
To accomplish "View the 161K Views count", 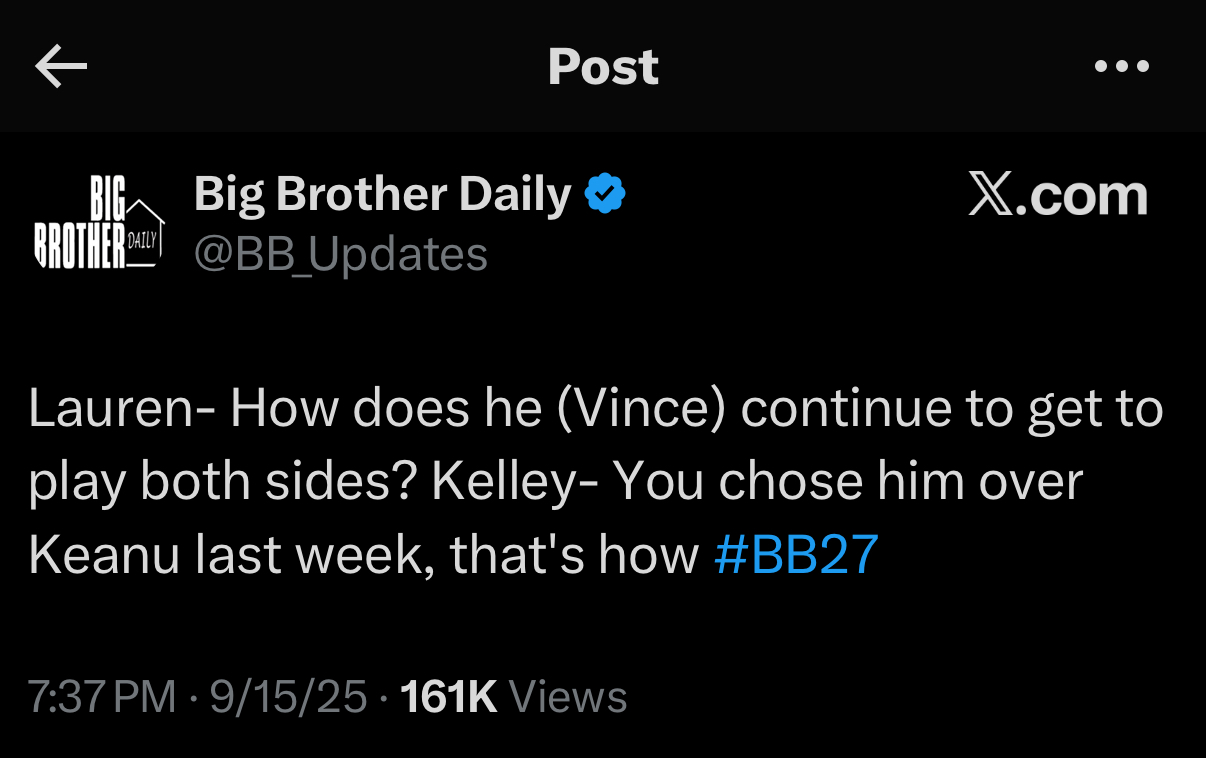I will click(513, 697).
